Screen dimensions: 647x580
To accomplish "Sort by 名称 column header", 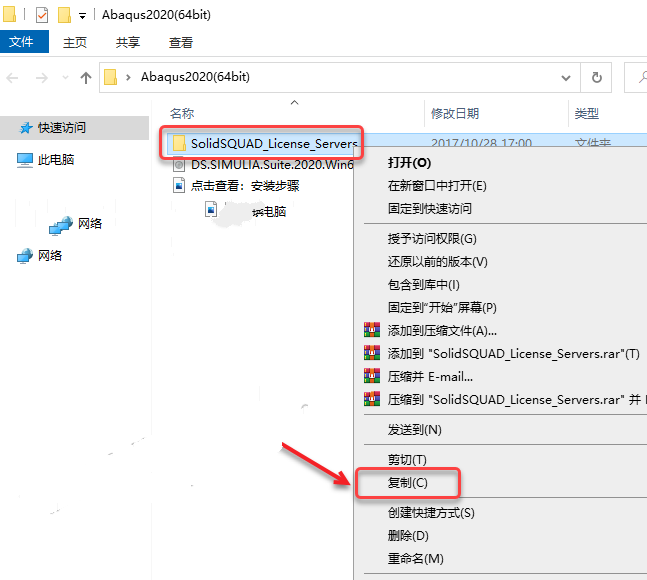I will pyautogui.click(x=182, y=113).
